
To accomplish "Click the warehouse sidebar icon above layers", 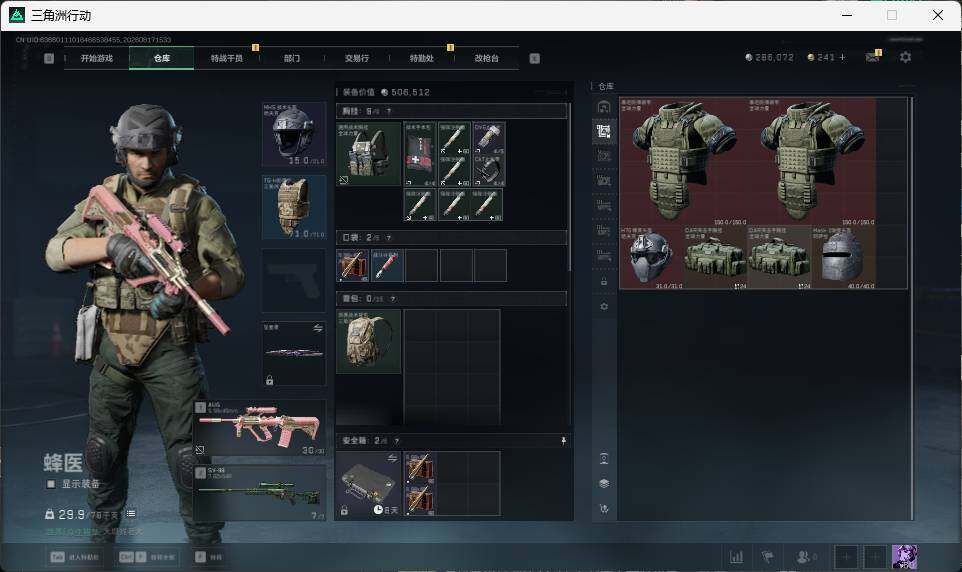I will [x=604, y=458].
